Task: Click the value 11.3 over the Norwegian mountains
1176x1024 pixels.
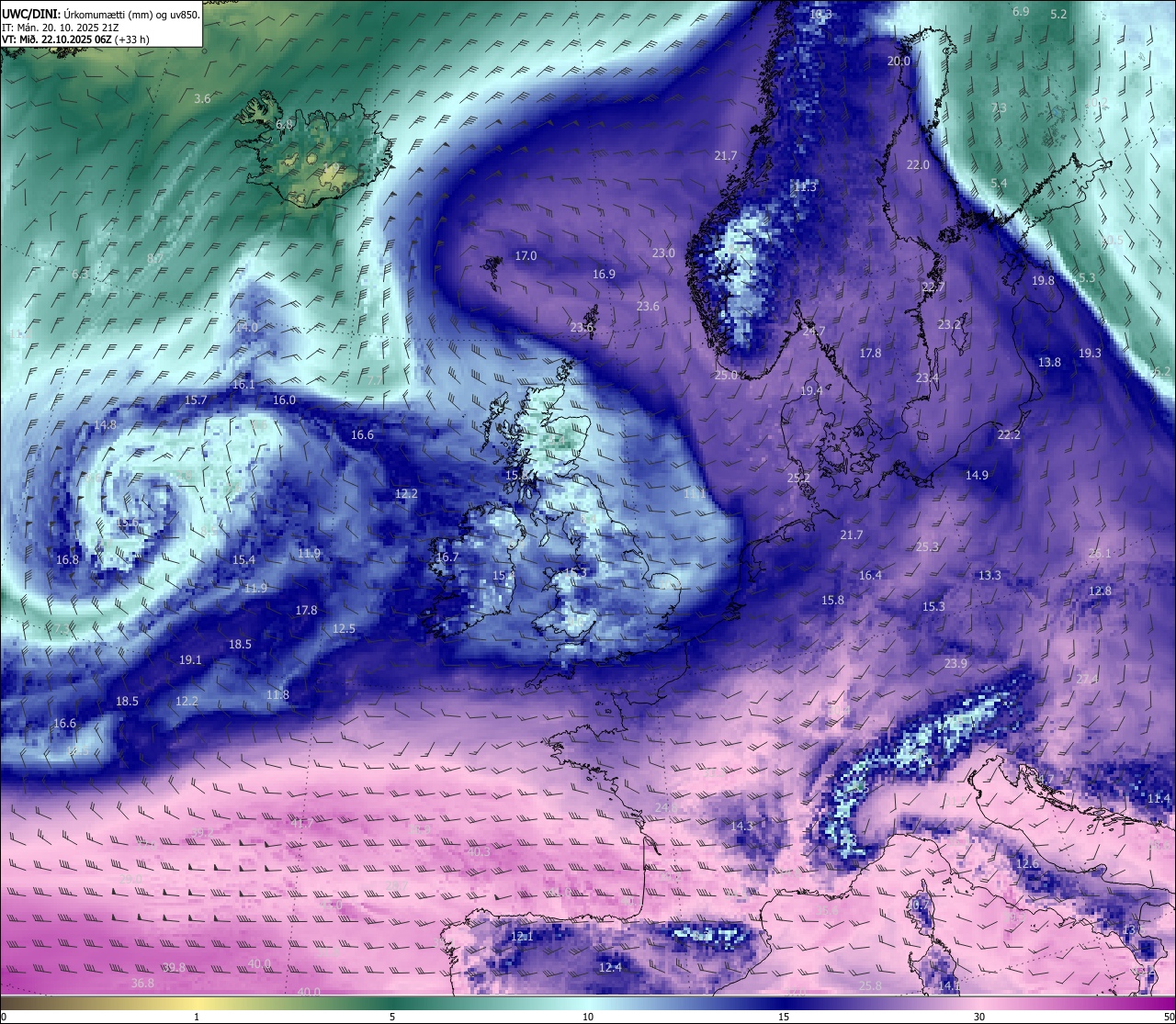Action: point(805,186)
